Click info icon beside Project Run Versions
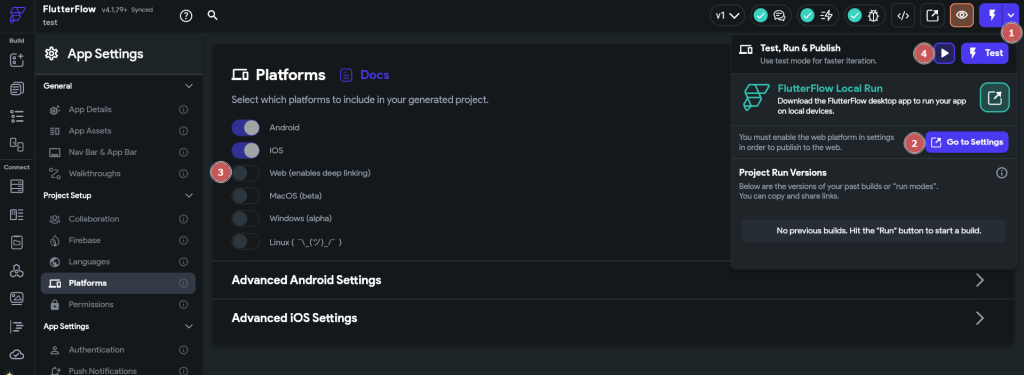1024x375 pixels. [x=1001, y=173]
